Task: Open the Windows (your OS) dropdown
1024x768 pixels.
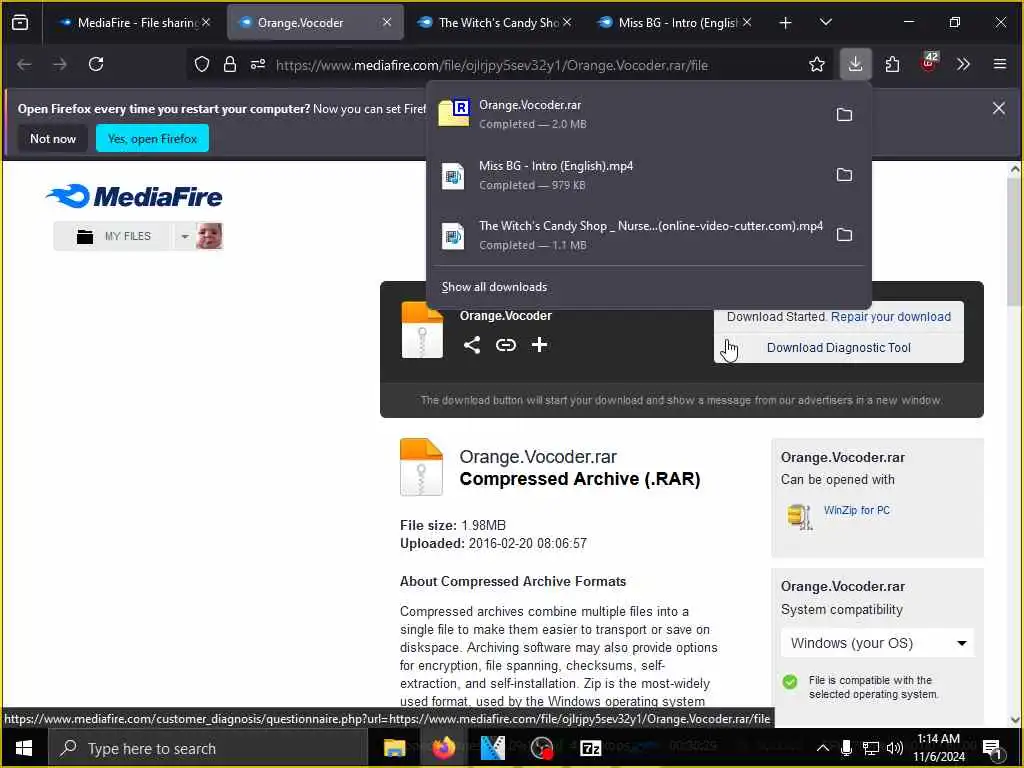Action: click(877, 643)
